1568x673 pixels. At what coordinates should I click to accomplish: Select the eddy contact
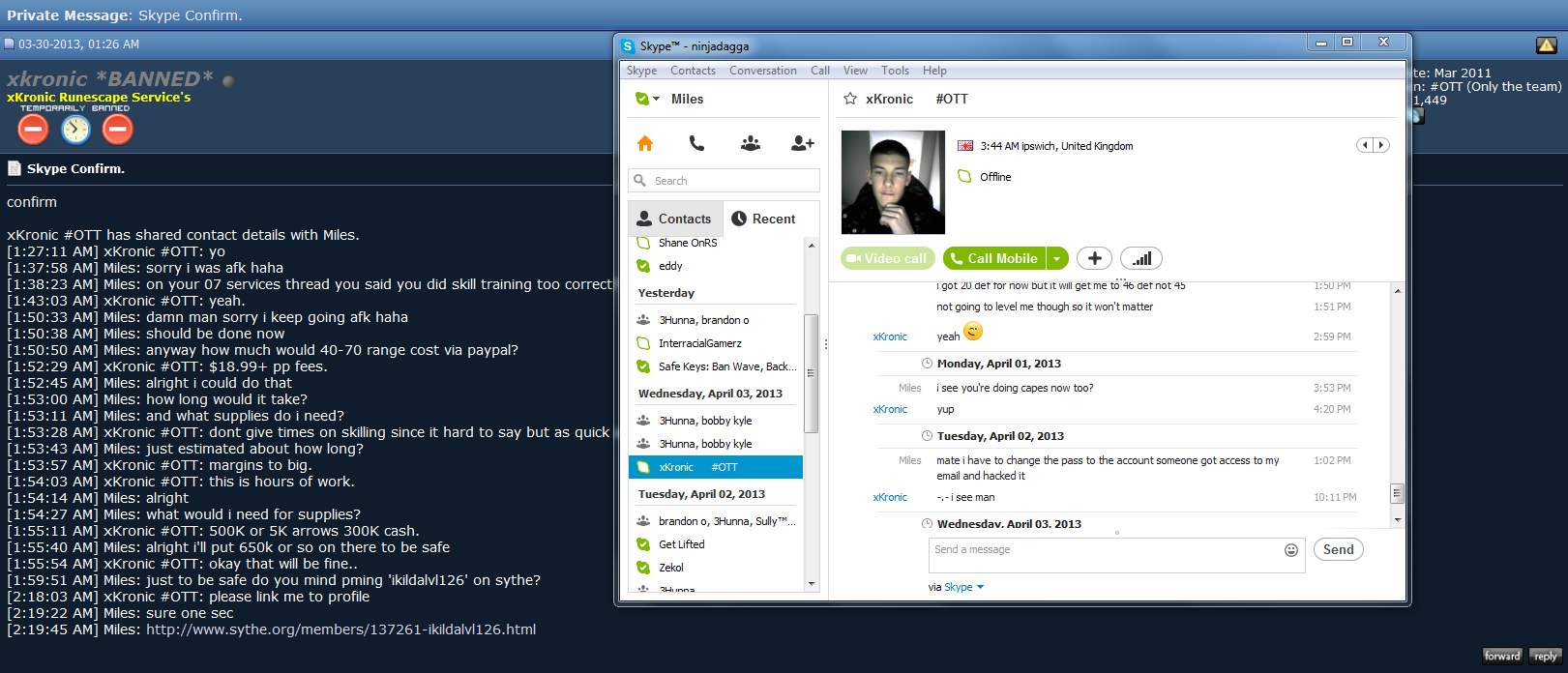(x=716, y=266)
